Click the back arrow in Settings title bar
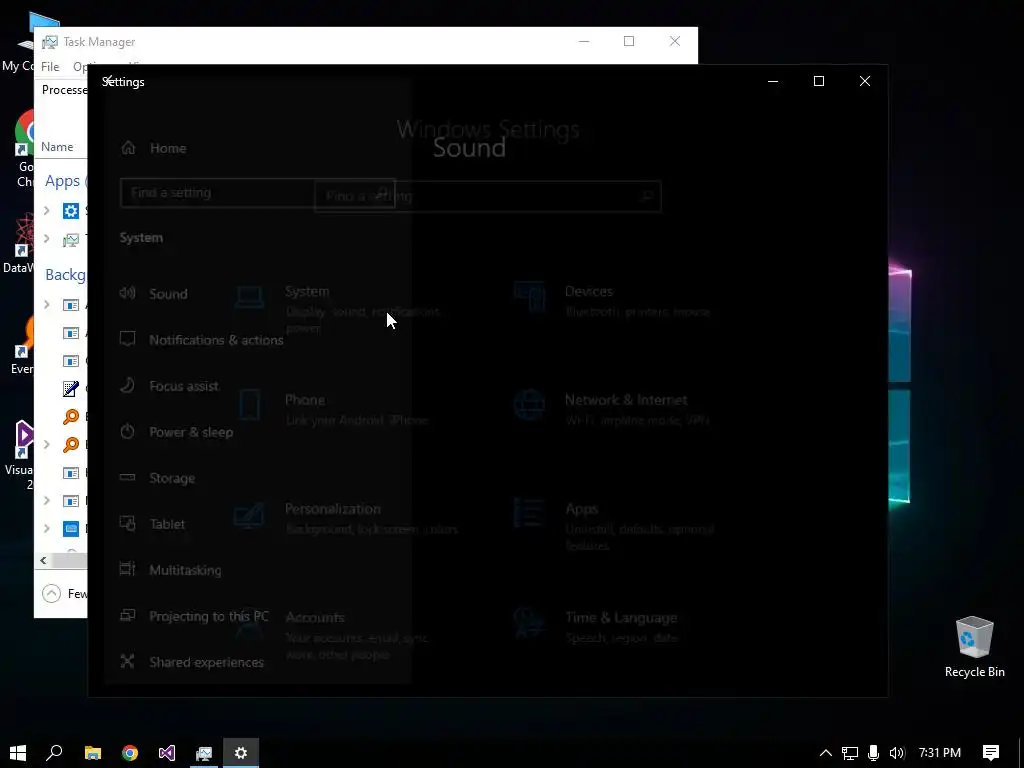Screen dimensions: 1024x768 (109, 80)
